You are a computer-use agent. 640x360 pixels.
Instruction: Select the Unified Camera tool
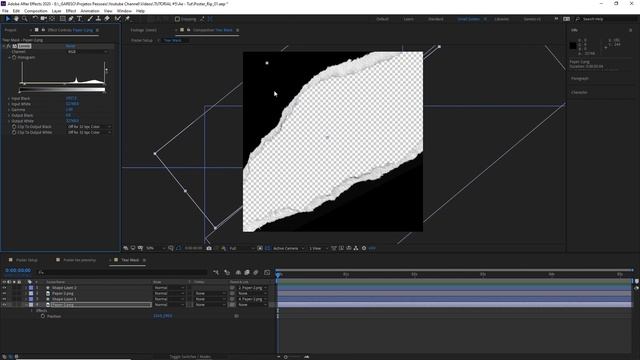pos(43,19)
